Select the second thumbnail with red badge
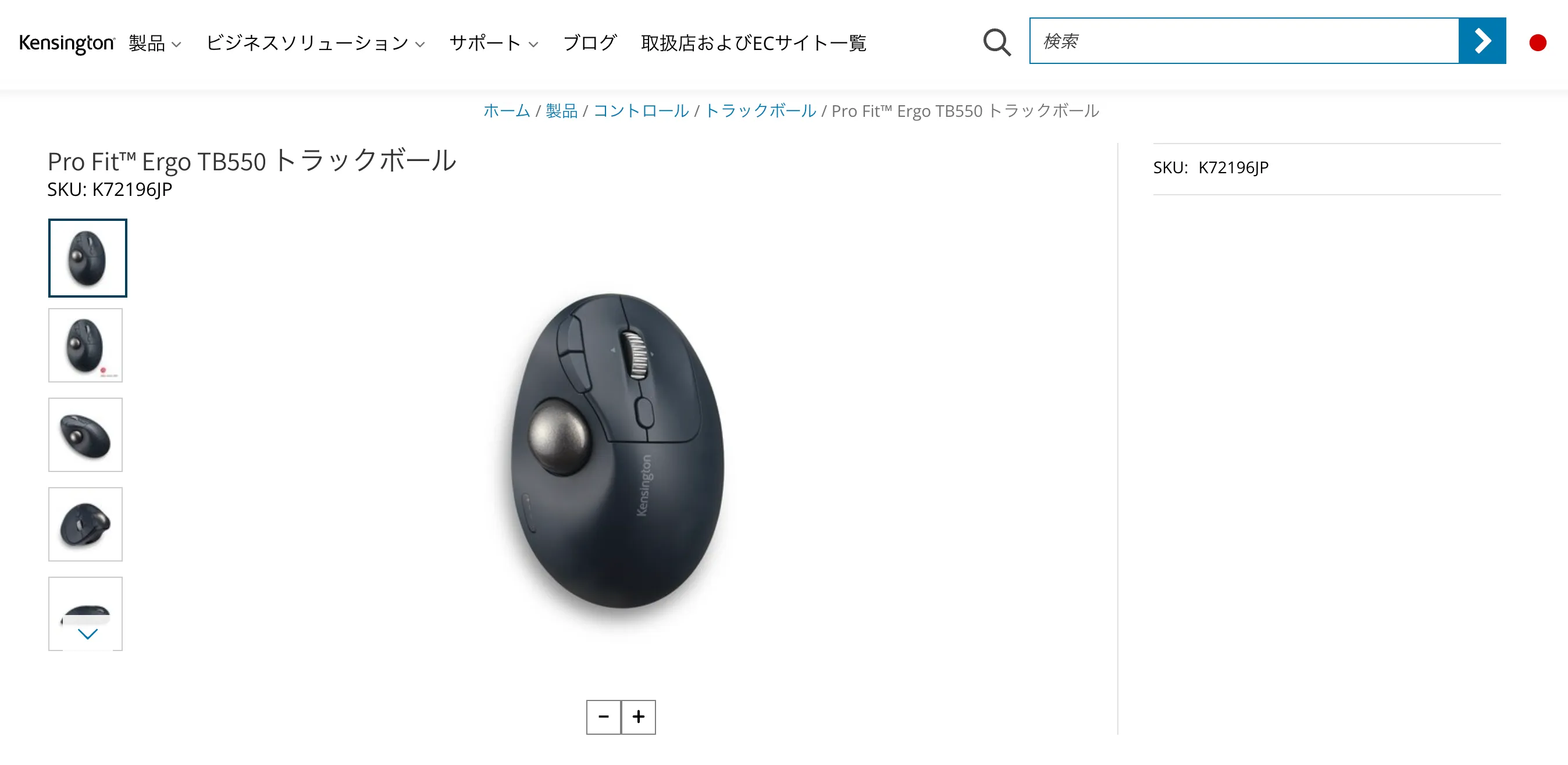Image resolution: width=1568 pixels, height=765 pixels. pos(85,345)
